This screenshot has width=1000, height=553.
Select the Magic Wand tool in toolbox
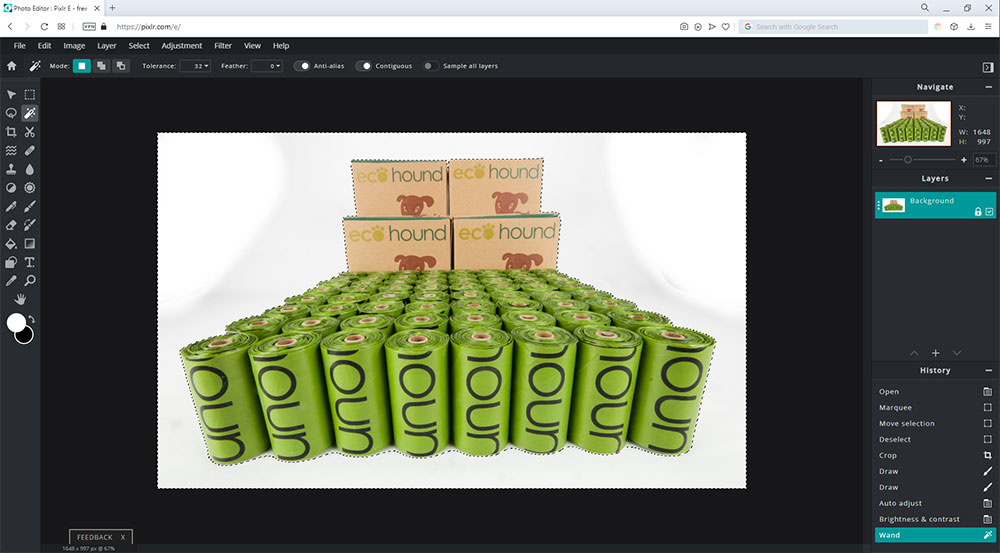pyautogui.click(x=29, y=113)
